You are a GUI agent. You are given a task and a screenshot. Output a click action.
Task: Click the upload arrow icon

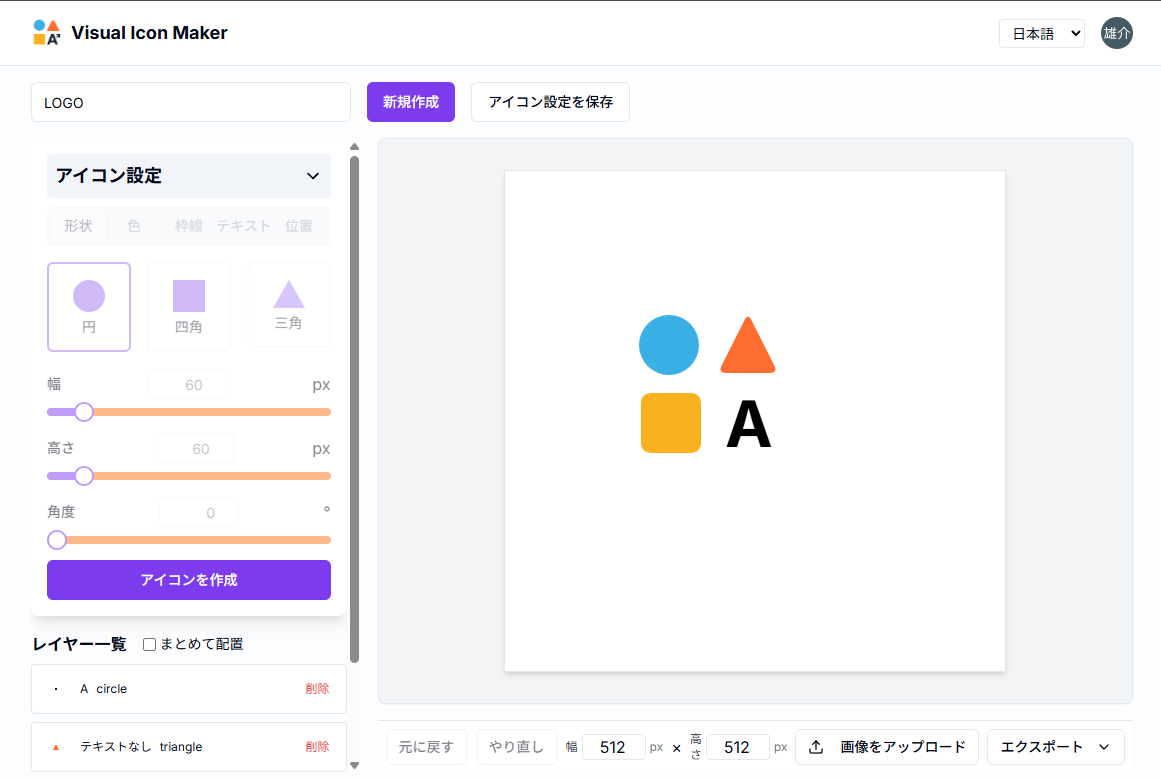[816, 747]
